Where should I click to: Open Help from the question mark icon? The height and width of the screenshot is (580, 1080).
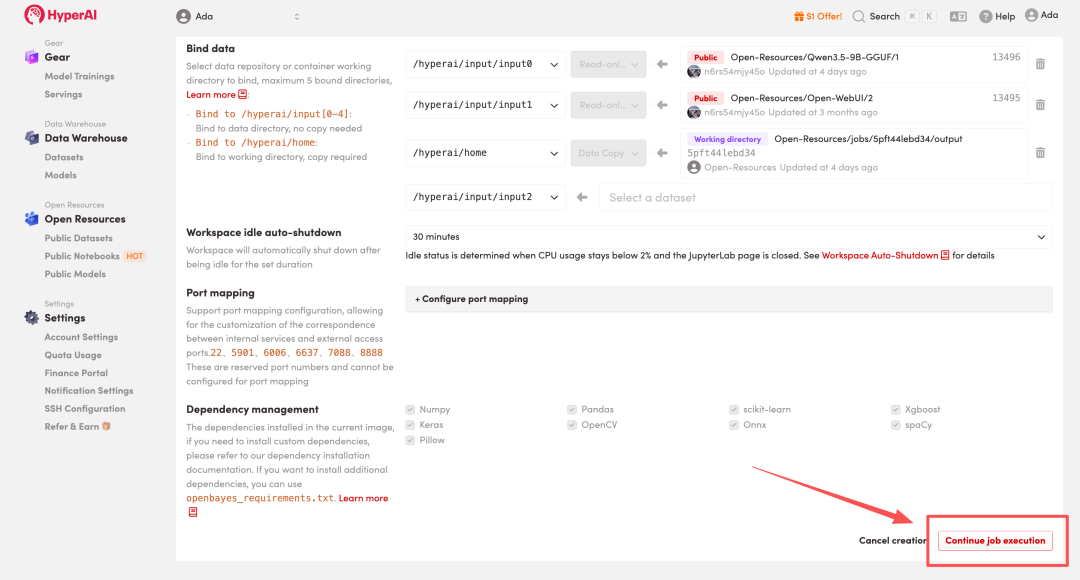pos(986,16)
